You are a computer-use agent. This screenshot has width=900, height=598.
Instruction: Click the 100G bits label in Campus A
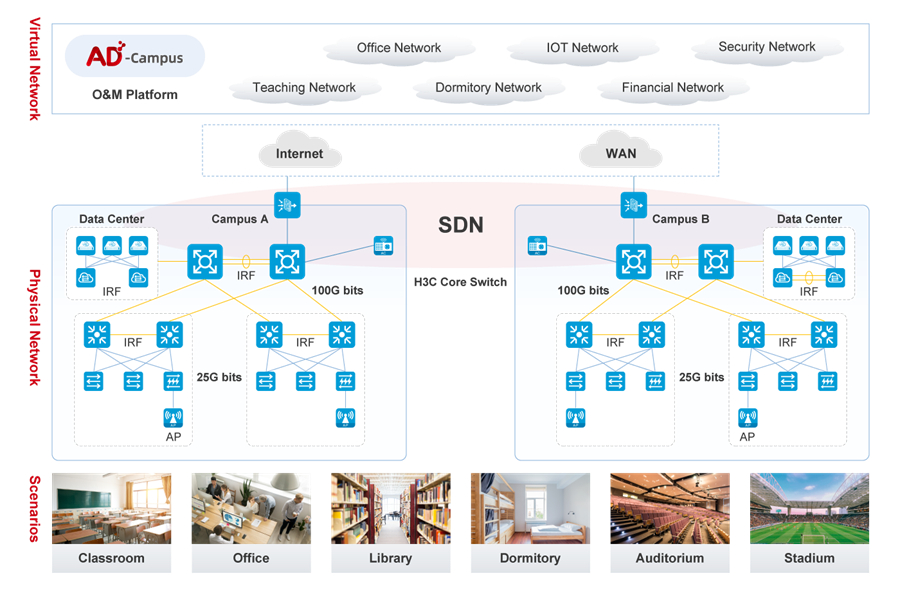(x=338, y=290)
